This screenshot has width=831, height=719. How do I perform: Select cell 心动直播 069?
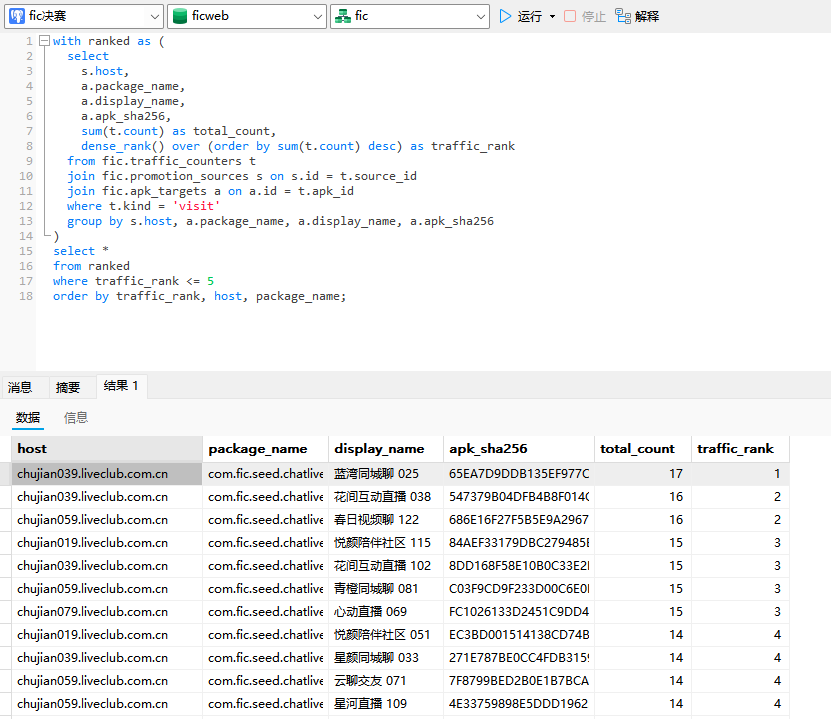click(x=386, y=612)
